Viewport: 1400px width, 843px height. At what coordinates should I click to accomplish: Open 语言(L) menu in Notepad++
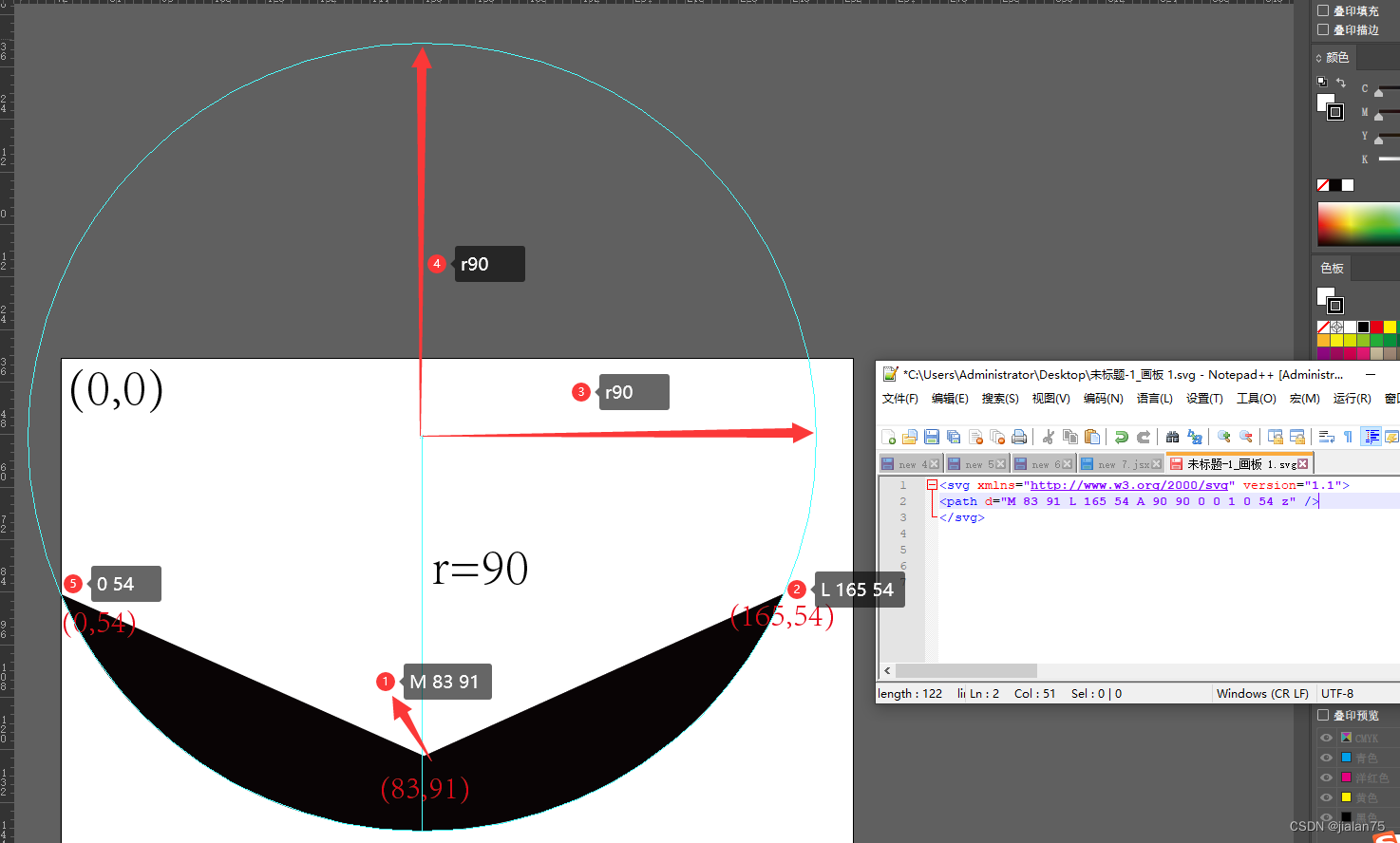coord(1154,399)
